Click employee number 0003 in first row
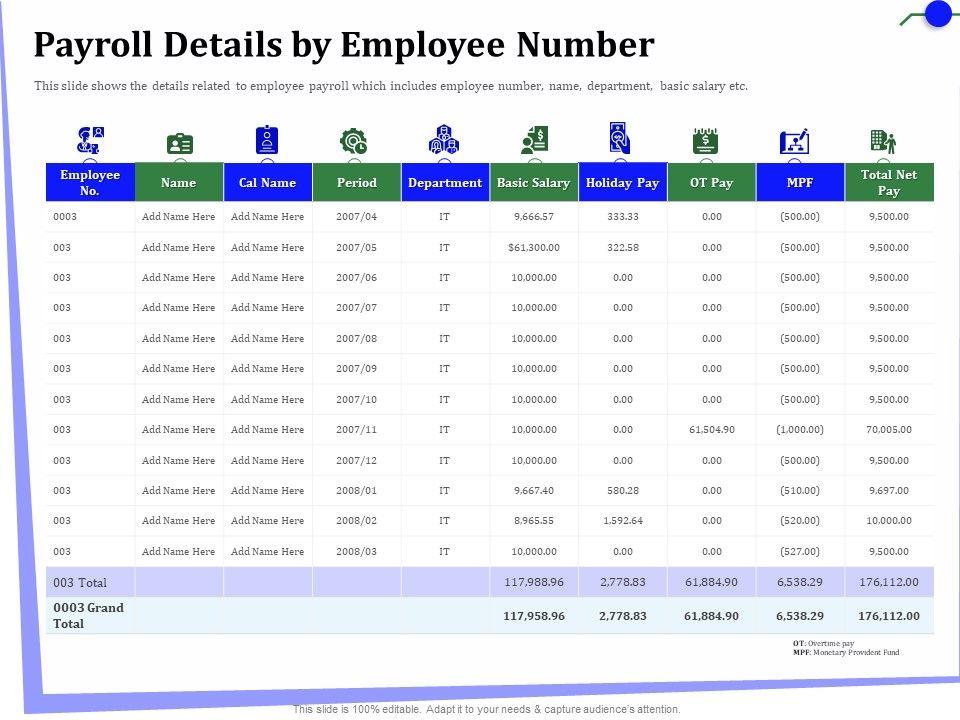Viewport: 960px width, 720px height. pos(65,217)
